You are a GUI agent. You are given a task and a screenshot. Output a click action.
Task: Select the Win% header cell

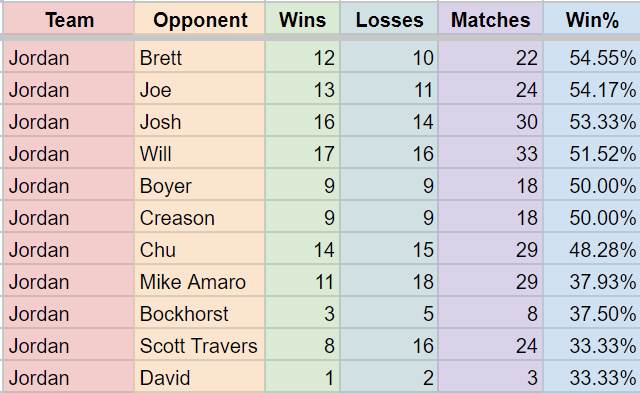(592, 20)
